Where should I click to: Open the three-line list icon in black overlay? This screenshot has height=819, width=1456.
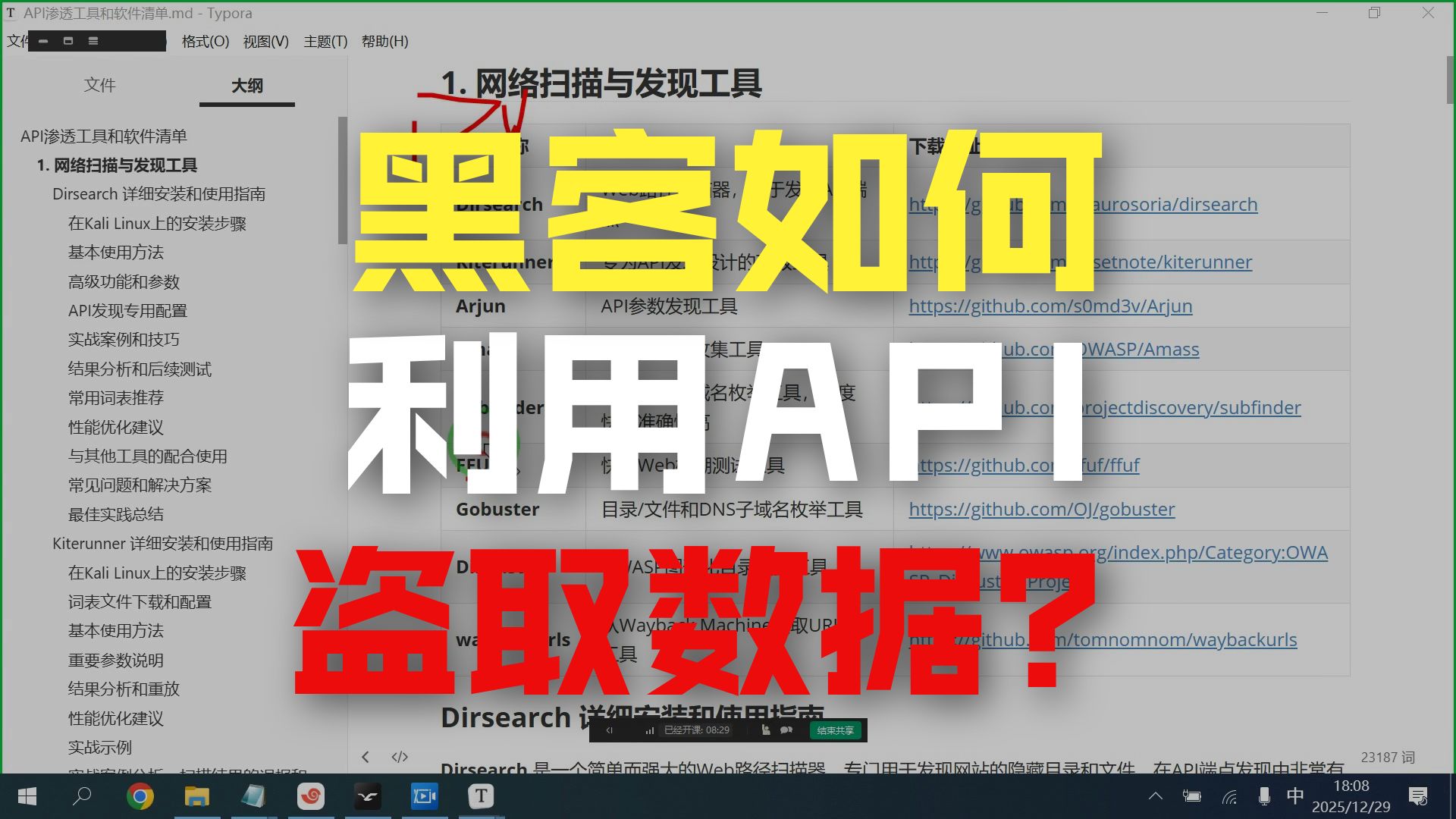point(93,41)
